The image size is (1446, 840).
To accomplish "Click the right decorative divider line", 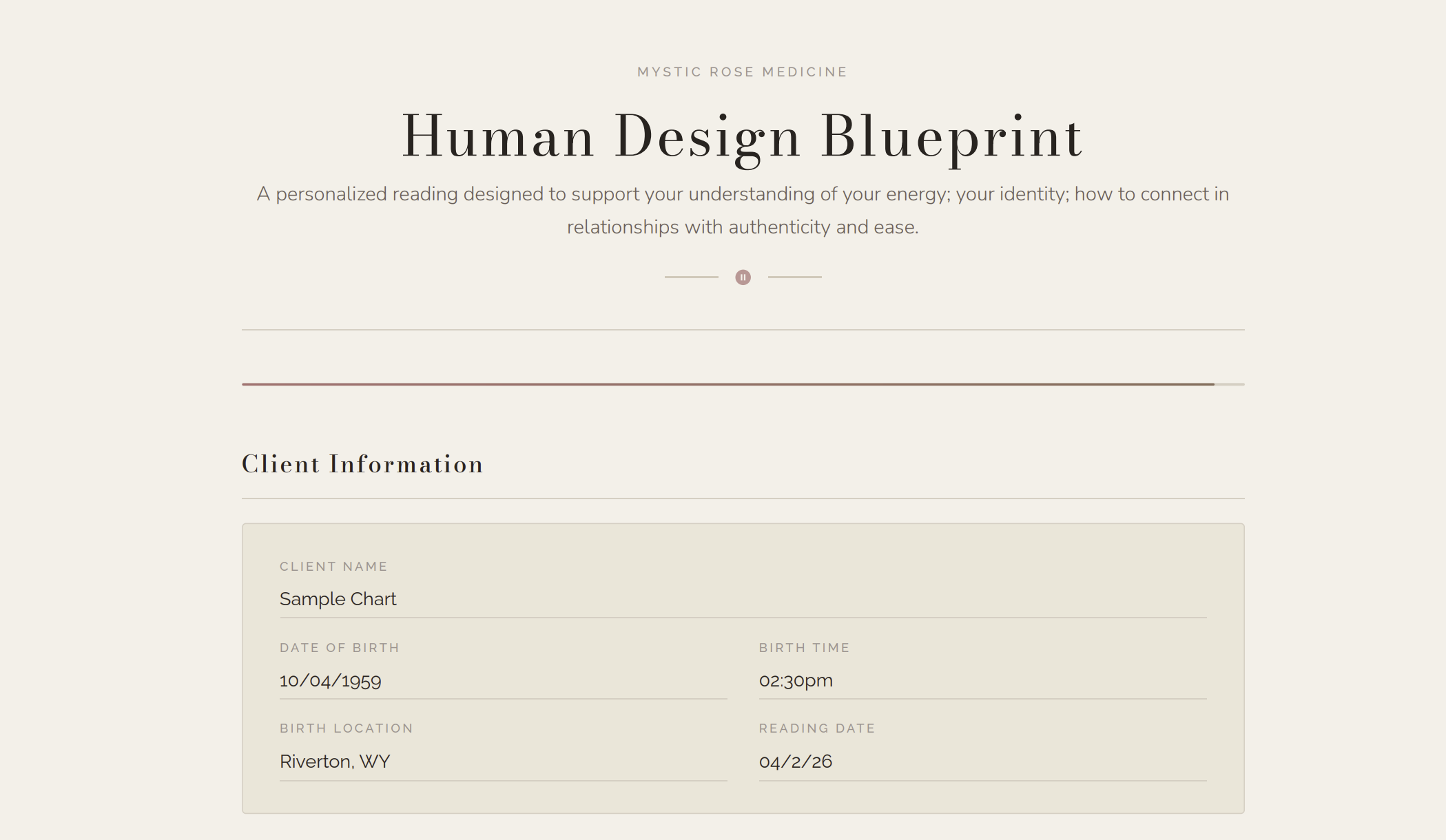I will click(x=796, y=277).
